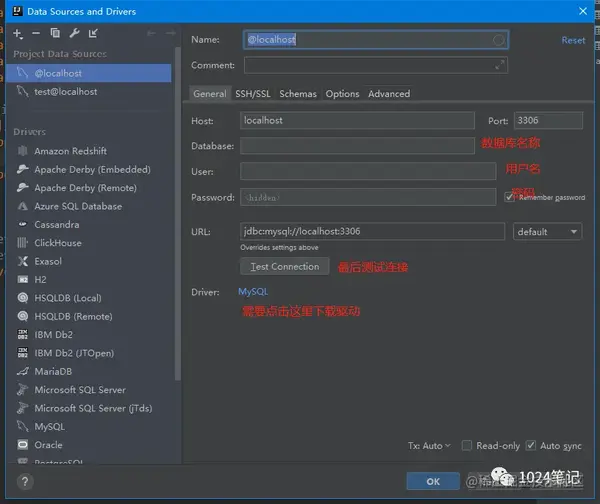Open the Schemas tab
The width and height of the screenshot is (600, 504).
(298, 94)
